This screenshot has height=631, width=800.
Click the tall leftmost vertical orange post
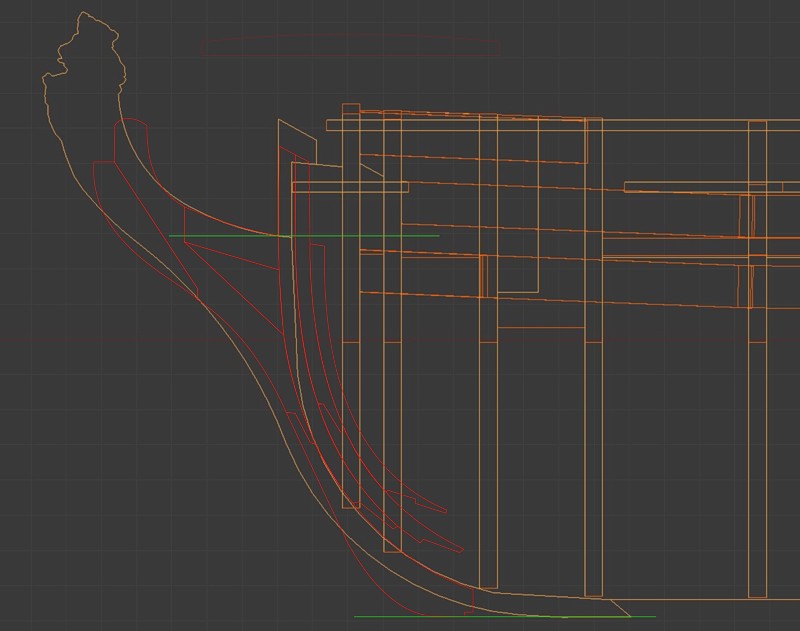point(351,400)
